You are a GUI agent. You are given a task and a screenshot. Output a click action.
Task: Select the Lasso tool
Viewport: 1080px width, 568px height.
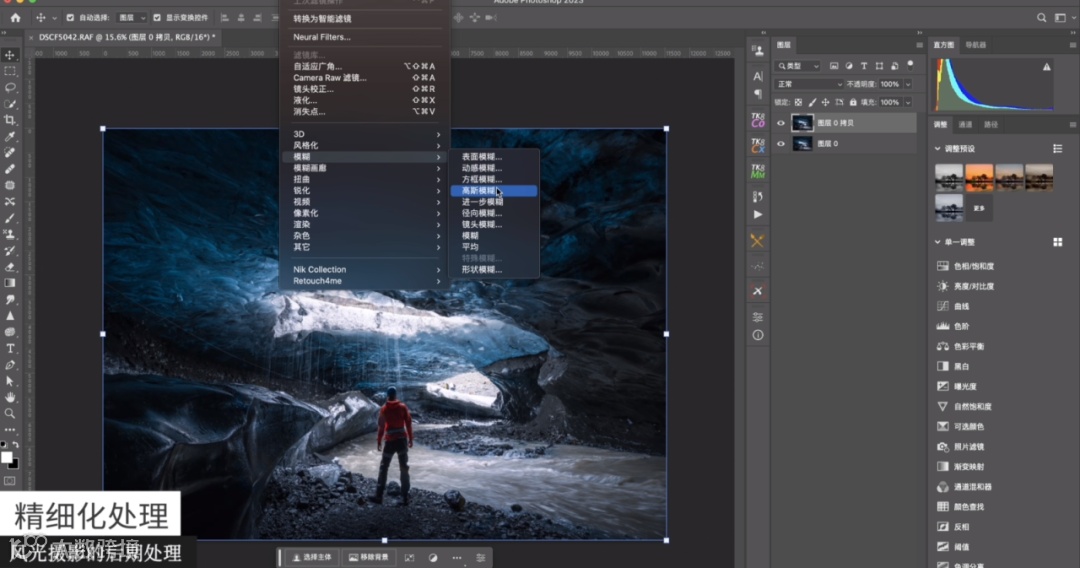tap(10, 87)
